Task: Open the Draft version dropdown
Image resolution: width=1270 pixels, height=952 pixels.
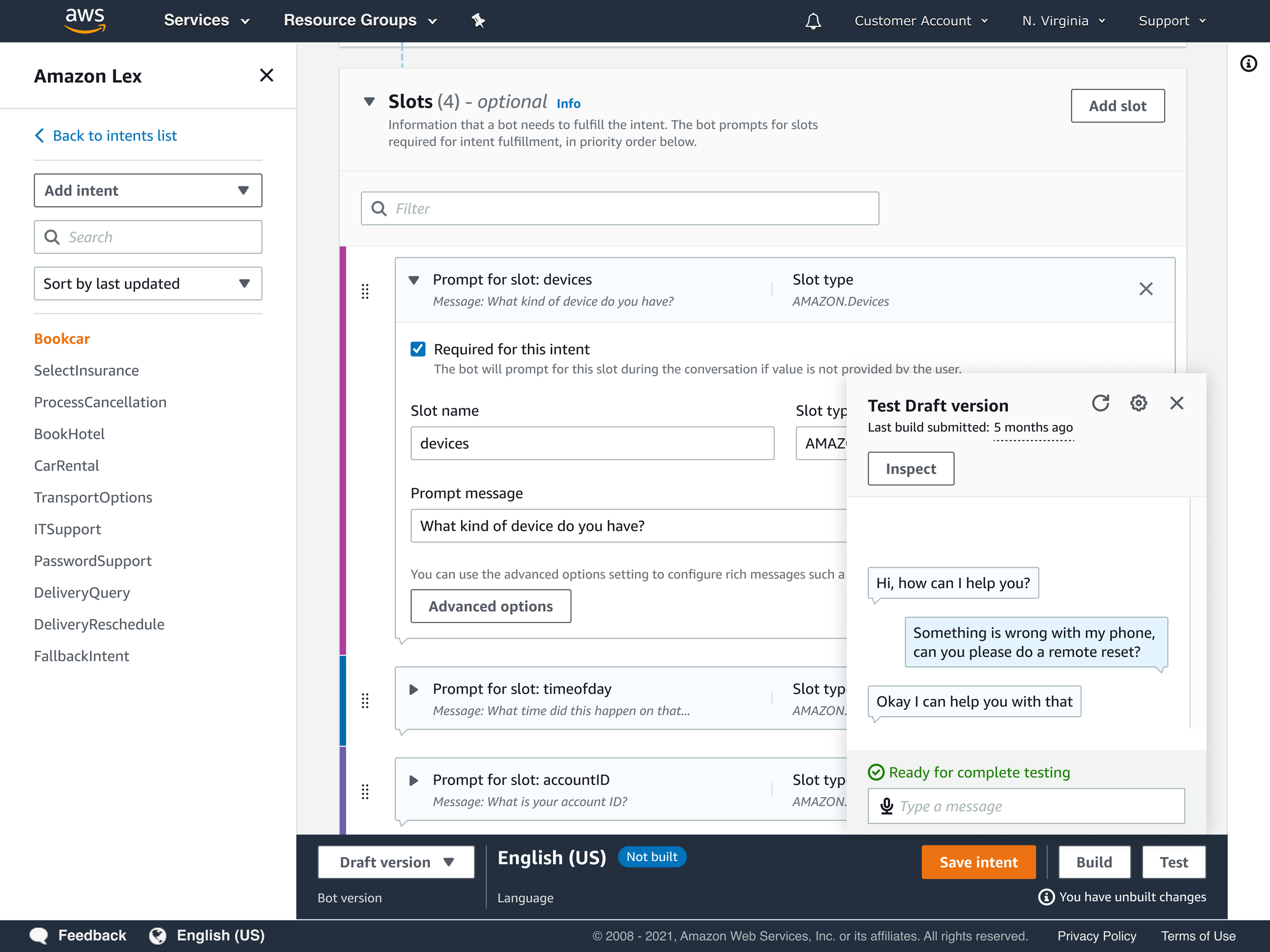Action: 396,862
